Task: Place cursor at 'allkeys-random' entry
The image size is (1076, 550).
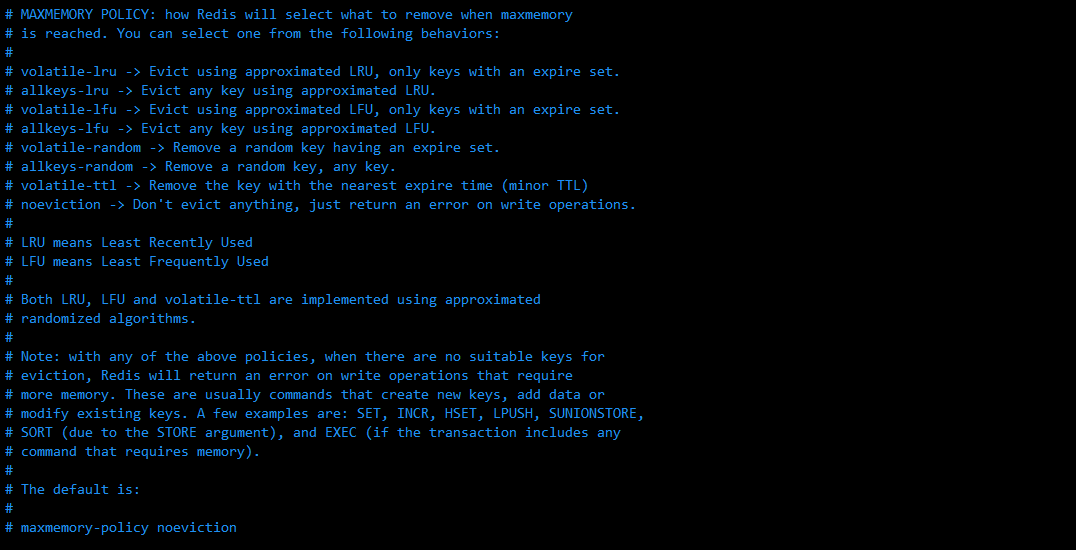Action: point(77,167)
